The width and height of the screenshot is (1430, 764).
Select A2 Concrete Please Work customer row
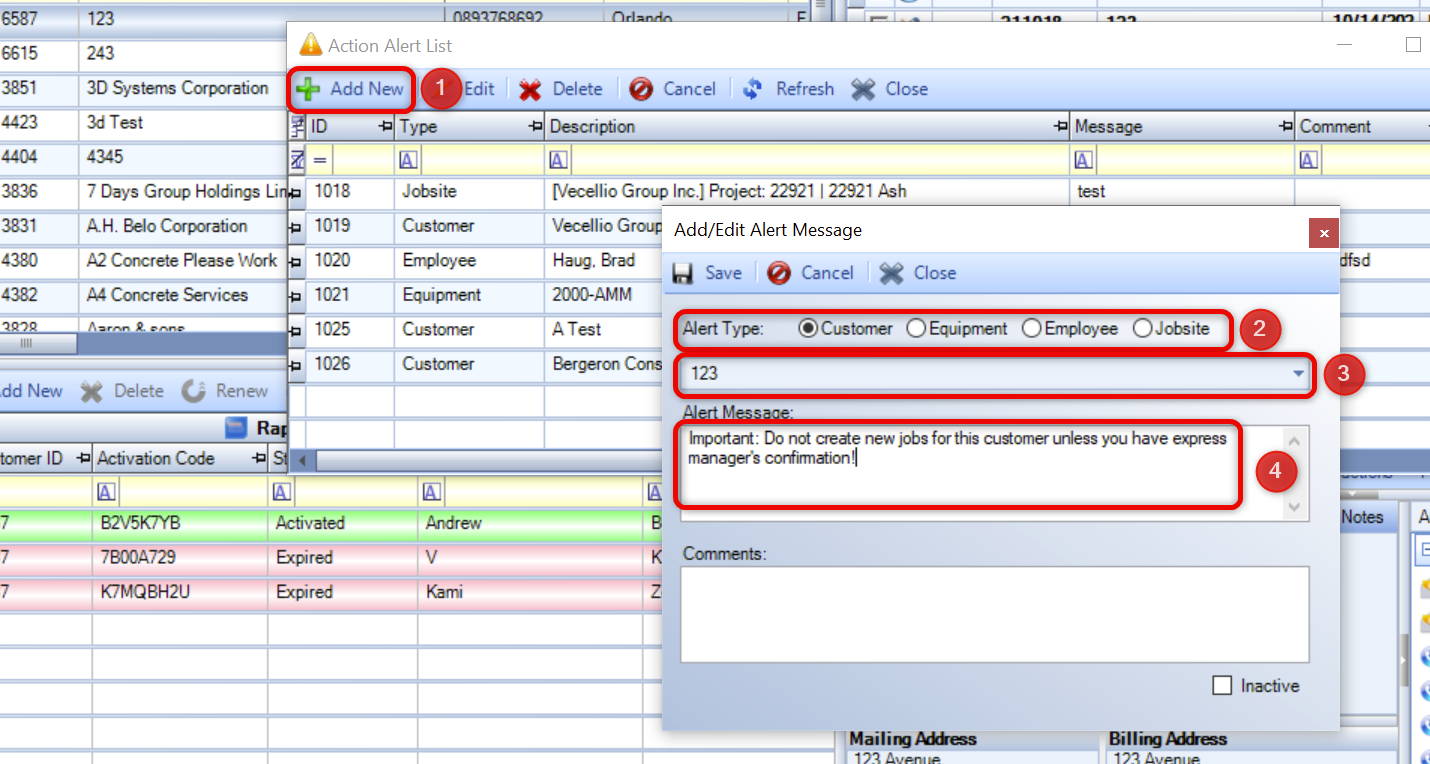(x=182, y=260)
